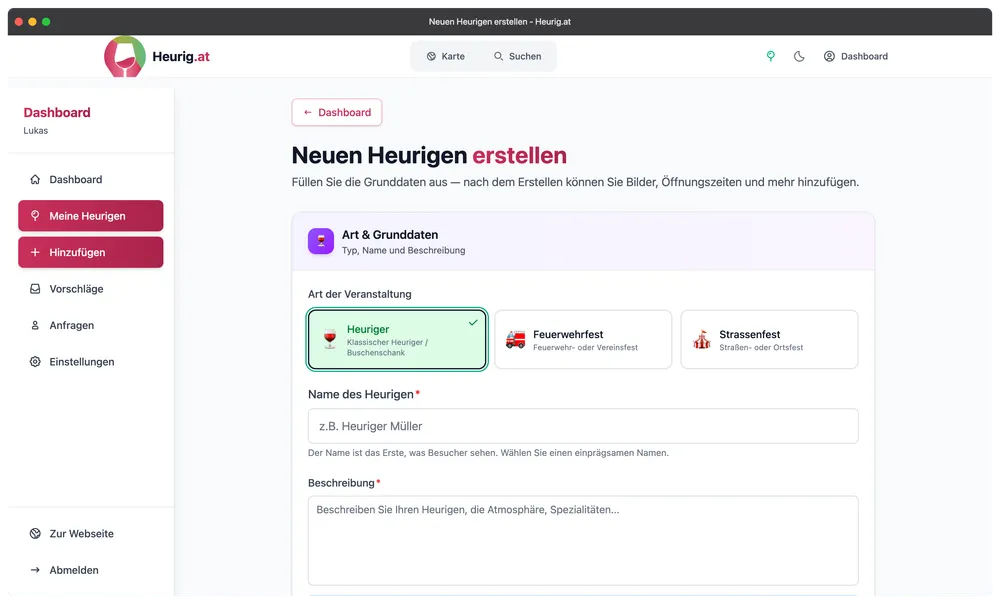Click the circus tent icon on Strassenfest

click(702, 339)
